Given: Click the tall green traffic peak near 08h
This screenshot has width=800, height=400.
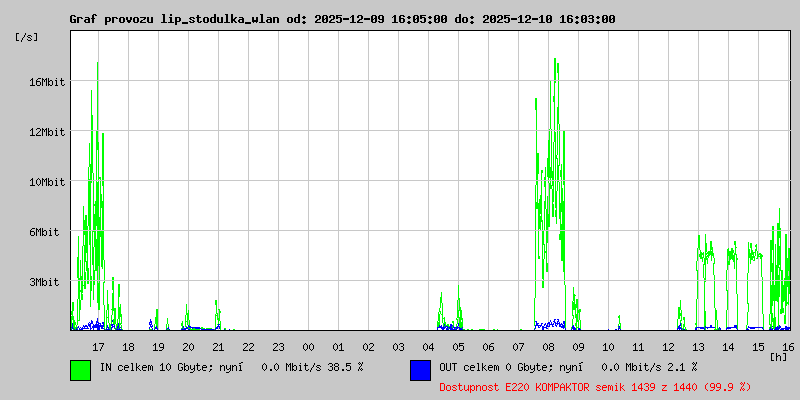Looking at the screenshot, I should pyautogui.click(x=555, y=194).
